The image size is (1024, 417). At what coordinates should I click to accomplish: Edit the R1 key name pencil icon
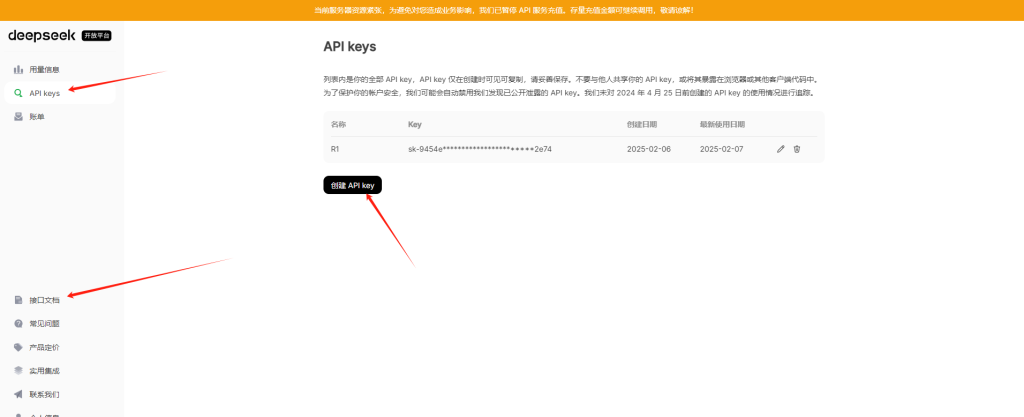point(780,149)
